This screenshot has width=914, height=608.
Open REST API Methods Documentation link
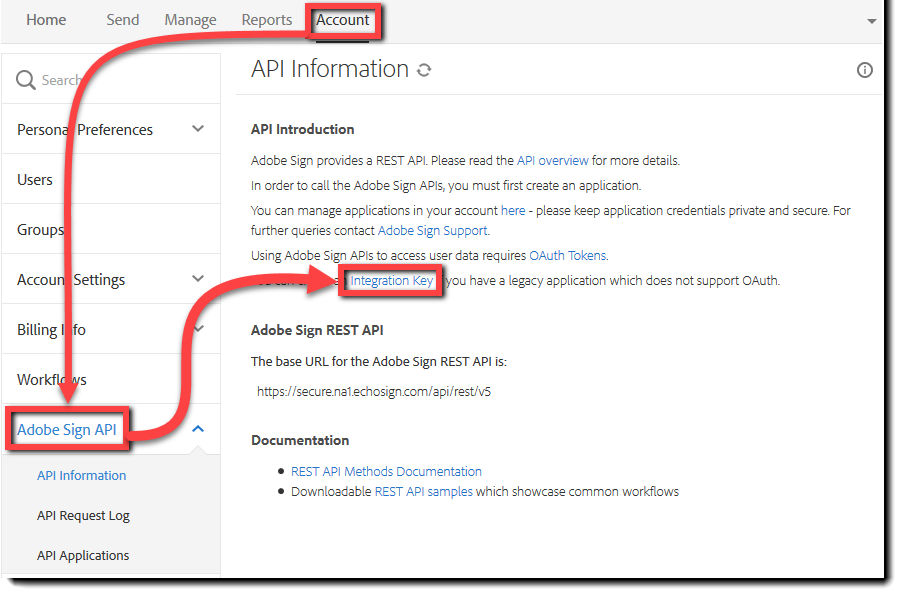click(386, 471)
